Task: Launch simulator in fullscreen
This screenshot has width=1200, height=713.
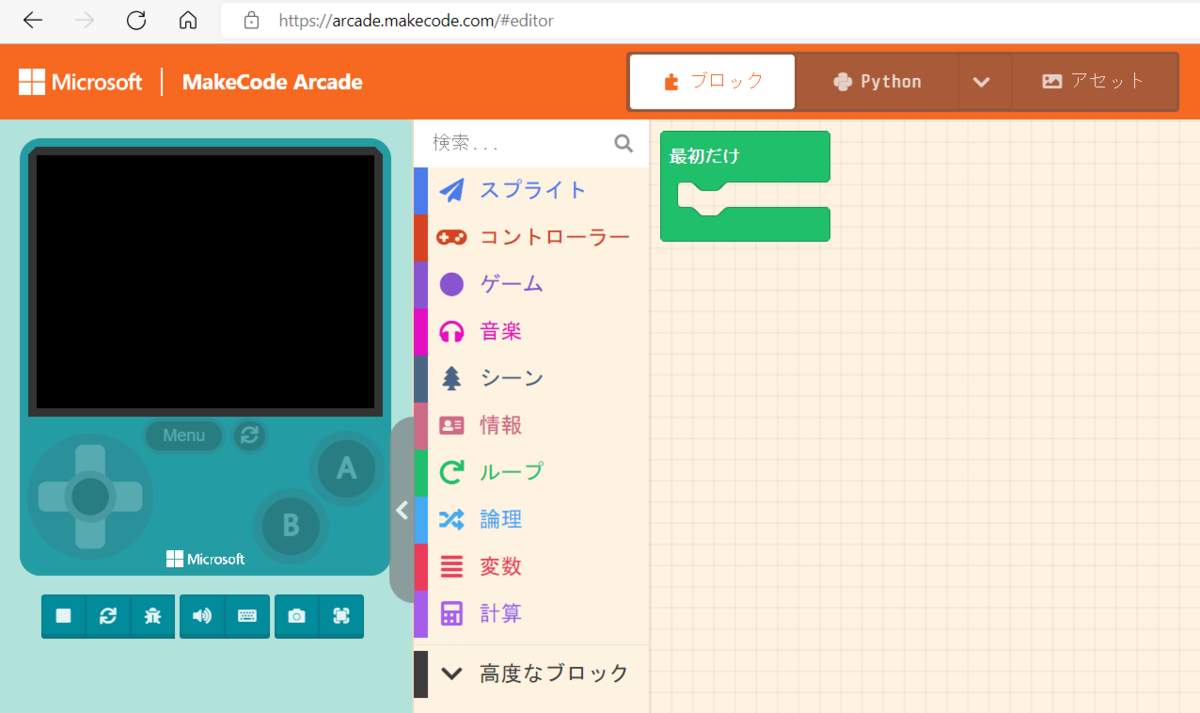Action: coord(341,616)
